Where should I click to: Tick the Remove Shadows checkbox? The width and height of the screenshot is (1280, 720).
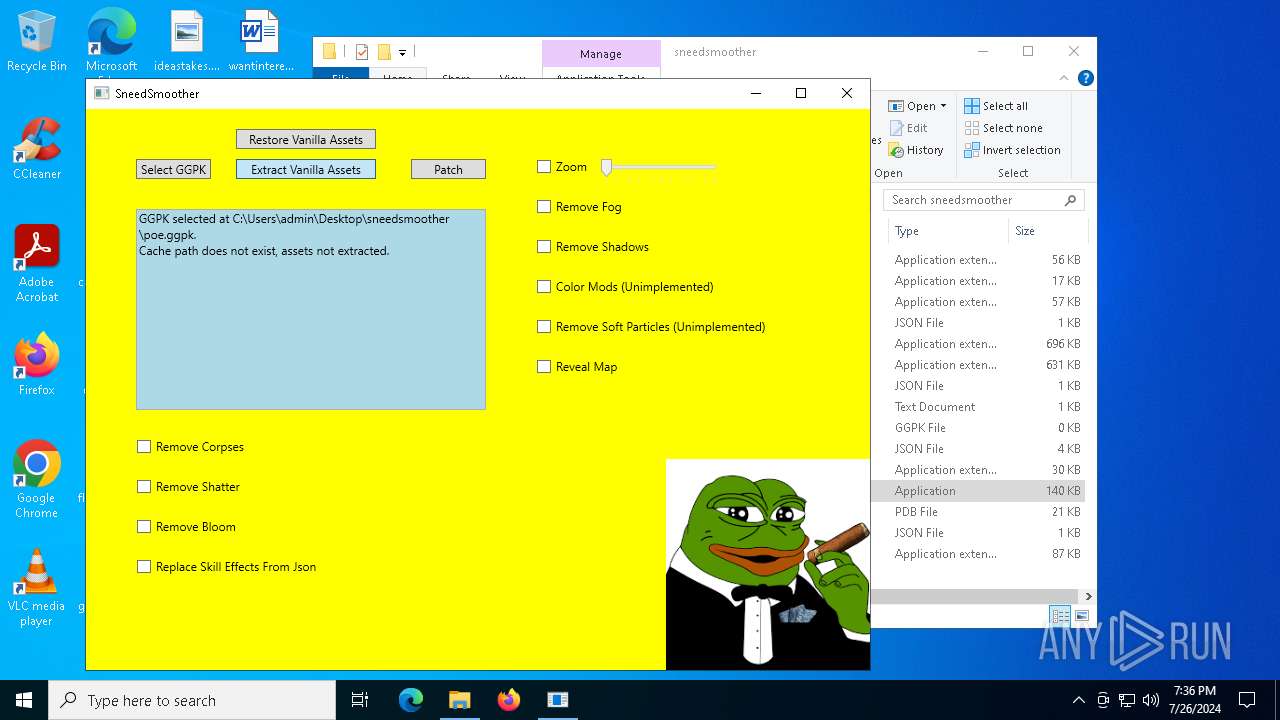point(544,247)
